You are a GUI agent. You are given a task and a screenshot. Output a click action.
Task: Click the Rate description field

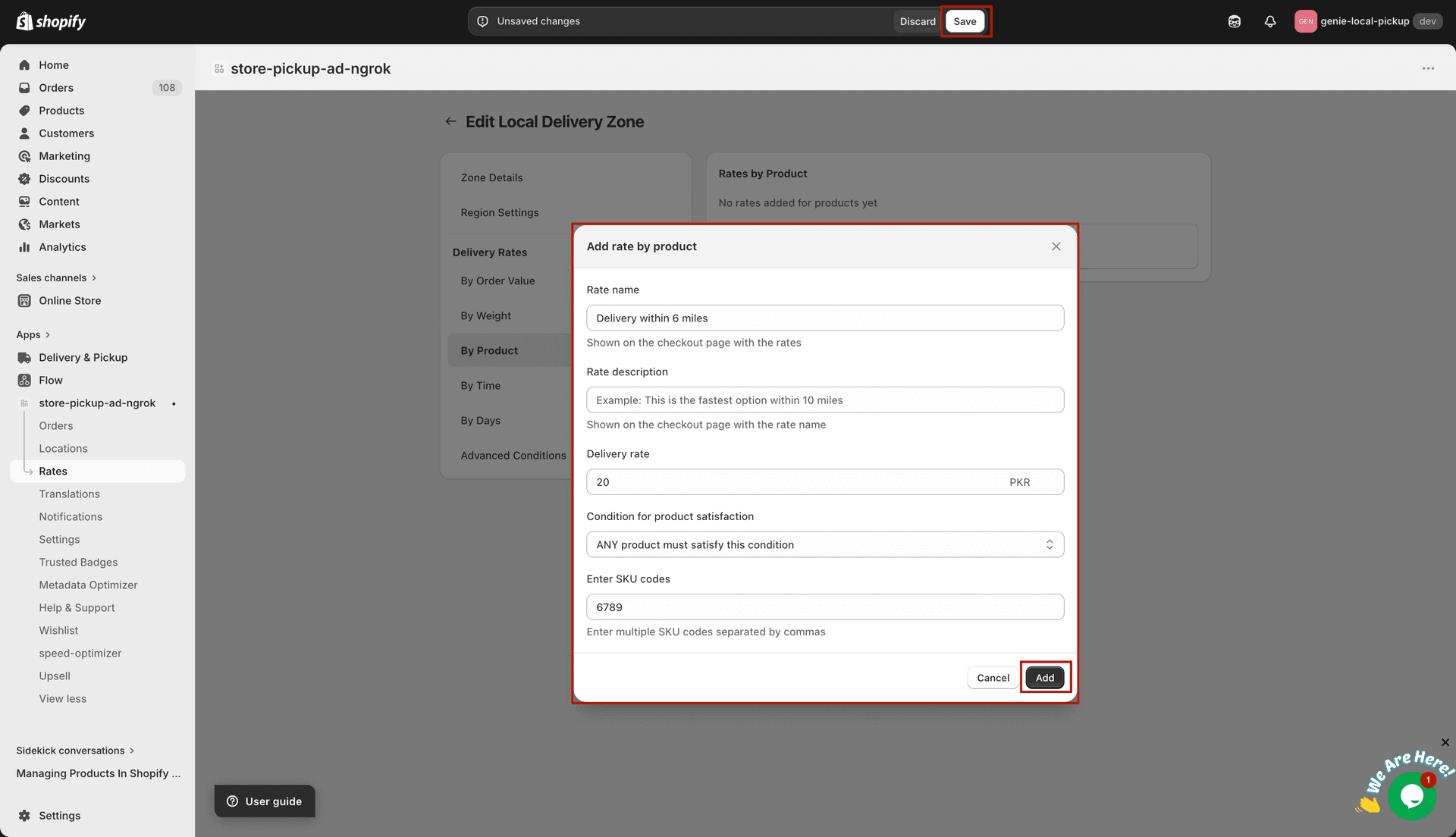coord(825,400)
